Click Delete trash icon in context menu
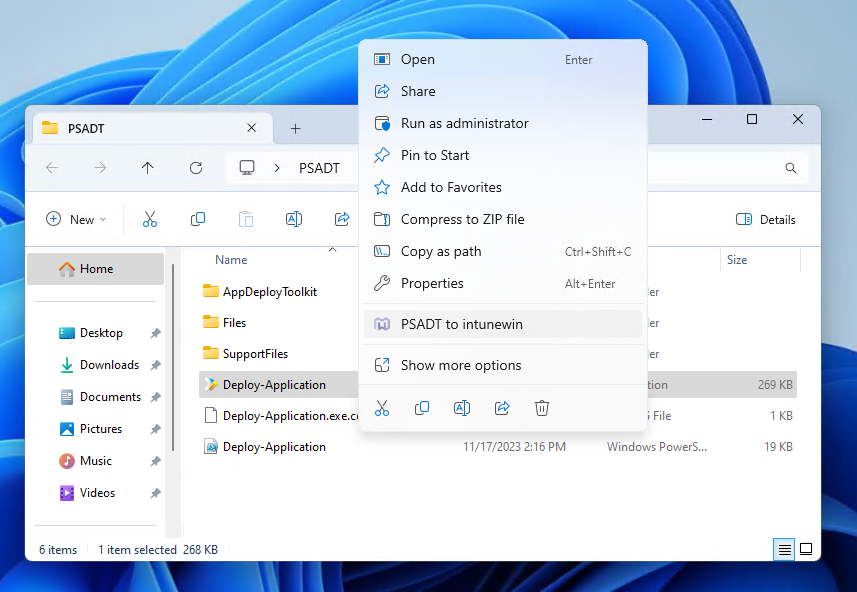 click(x=542, y=408)
